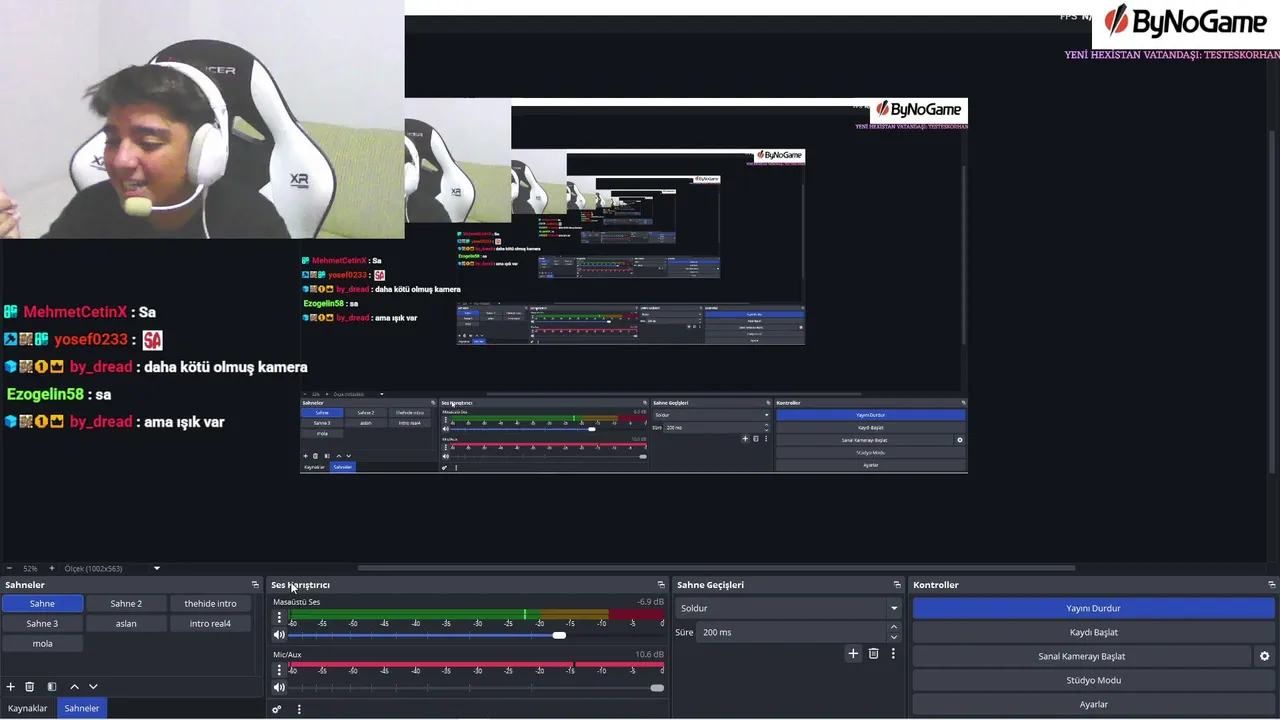
Task: Click the 52% preview zoom value
Action: point(30,568)
